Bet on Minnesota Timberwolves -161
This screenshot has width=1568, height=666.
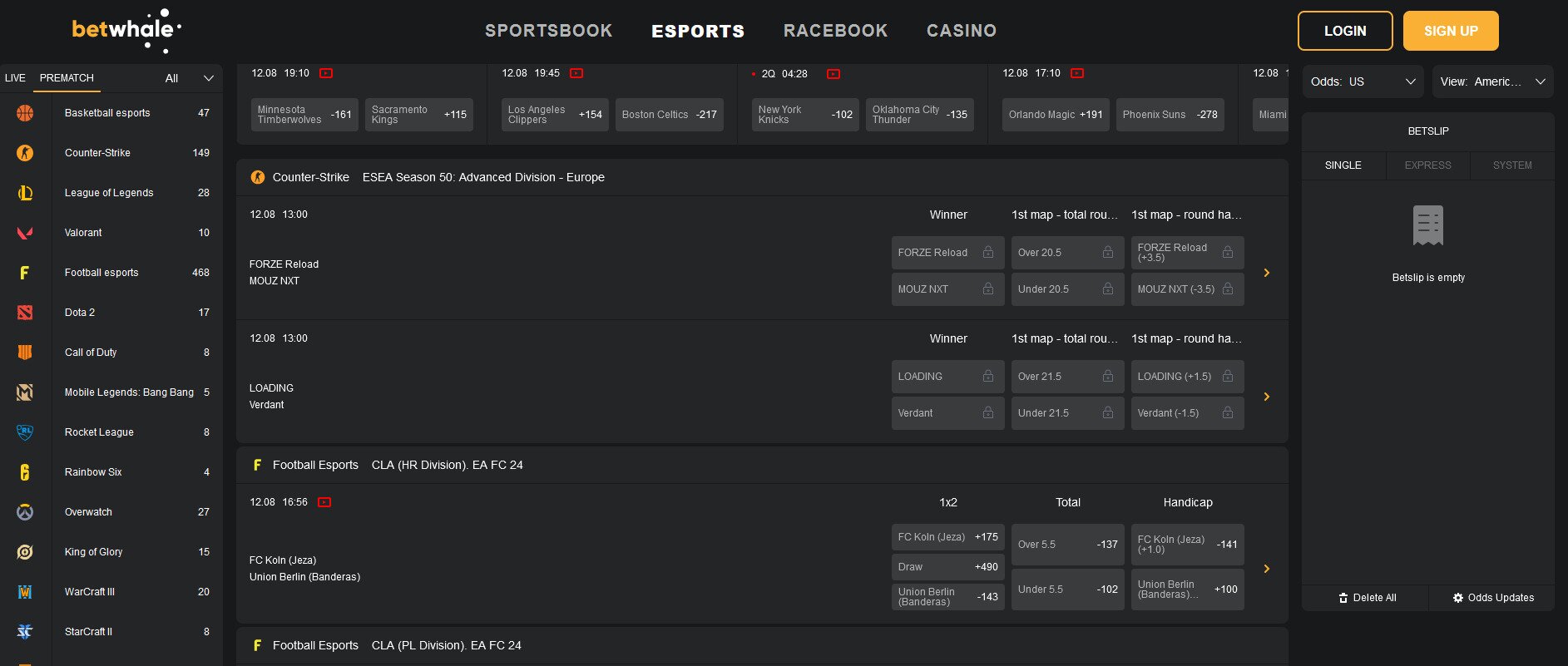click(304, 115)
